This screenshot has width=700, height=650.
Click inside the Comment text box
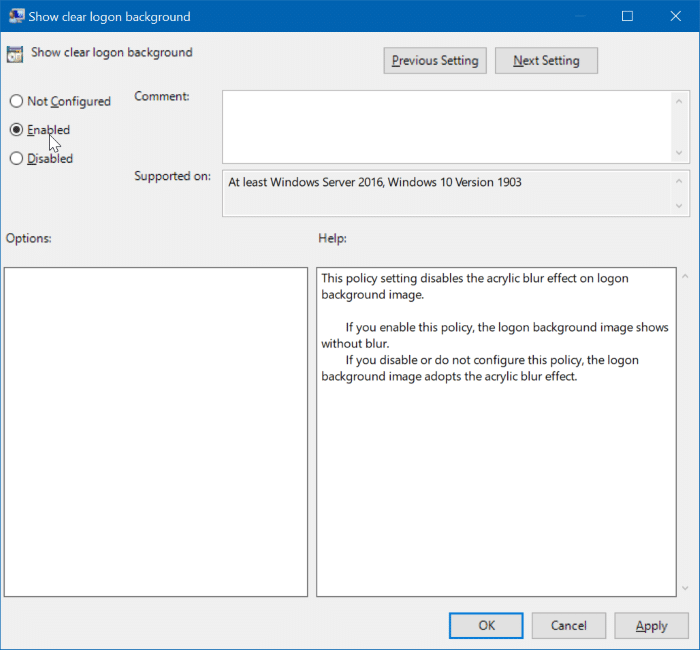[x=446, y=127]
